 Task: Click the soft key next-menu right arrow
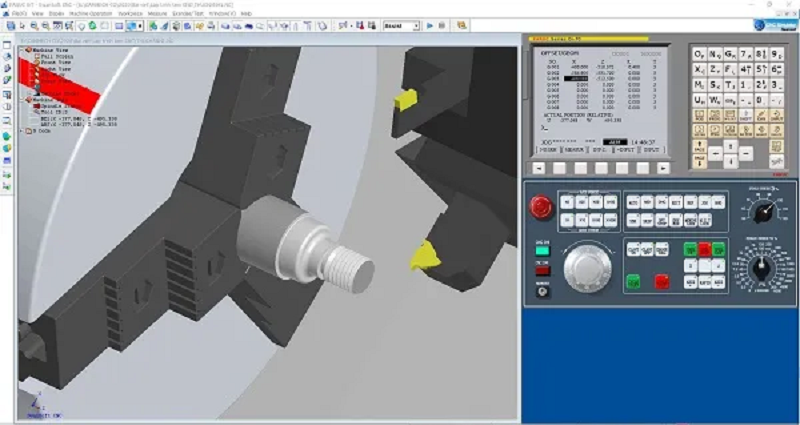pyautogui.click(x=663, y=168)
